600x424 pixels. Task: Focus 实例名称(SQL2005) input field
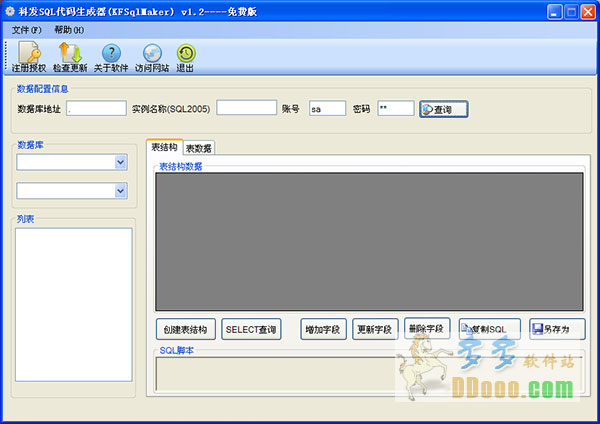coord(246,108)
